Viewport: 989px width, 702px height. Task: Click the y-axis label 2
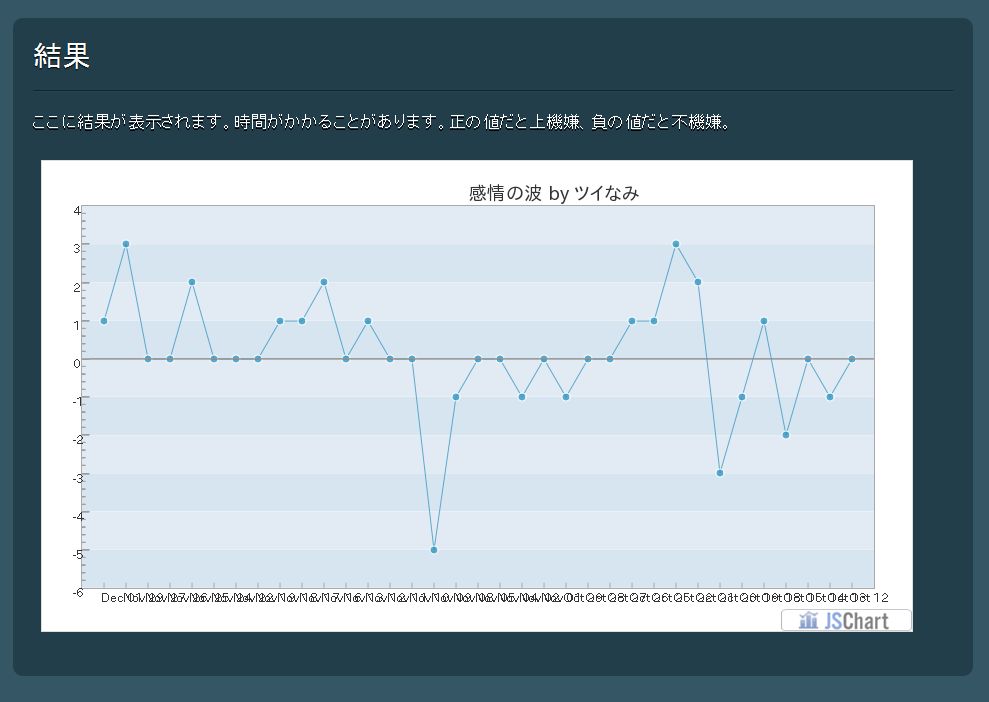point(77,287)
